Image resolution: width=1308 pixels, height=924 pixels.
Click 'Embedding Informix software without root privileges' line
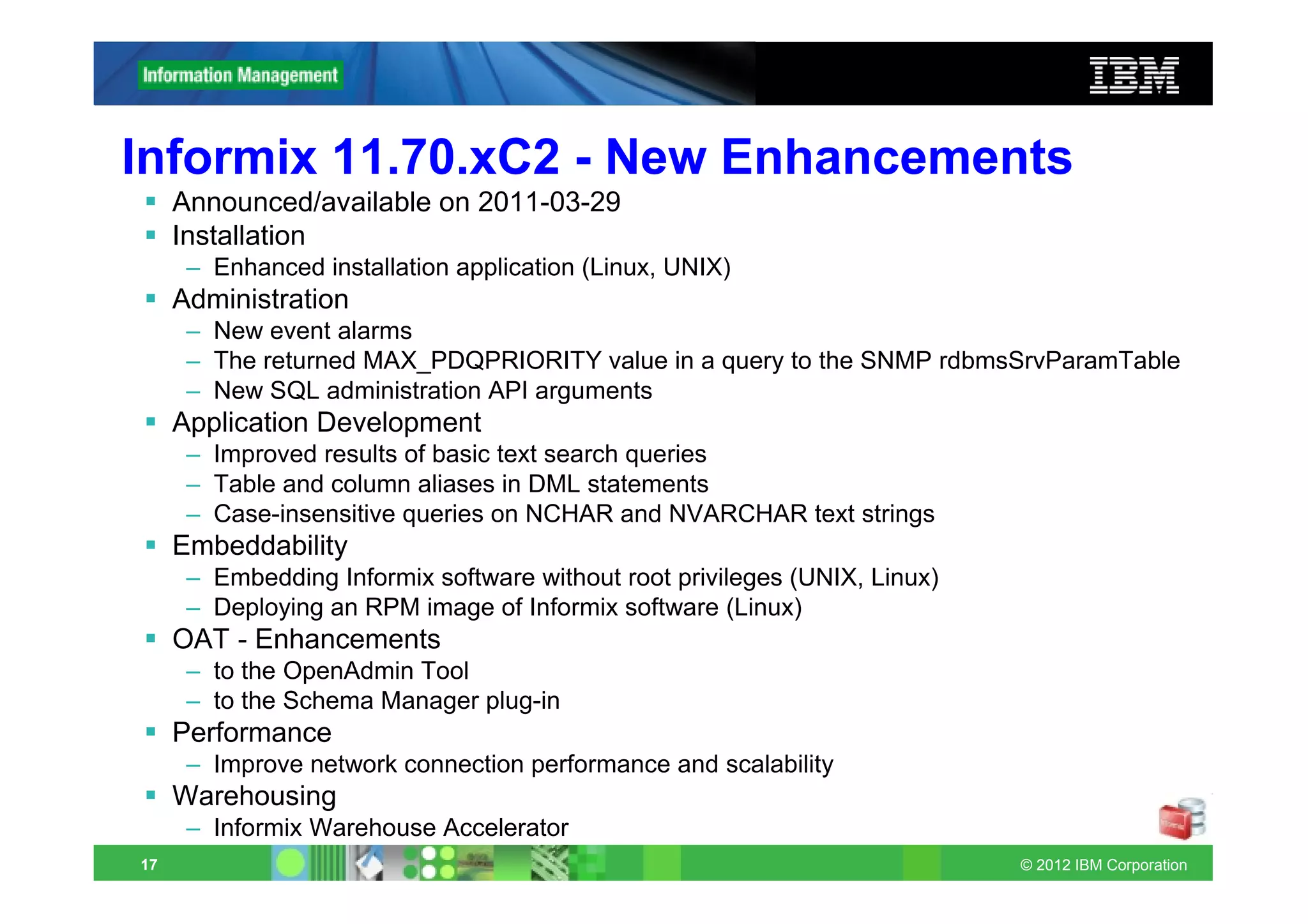point(576,578)
